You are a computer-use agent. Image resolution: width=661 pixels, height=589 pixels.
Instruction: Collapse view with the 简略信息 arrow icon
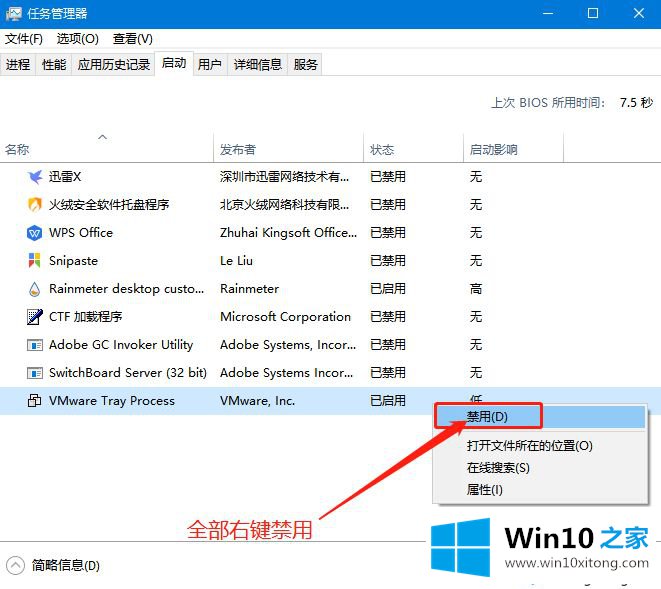coord(16,565)
